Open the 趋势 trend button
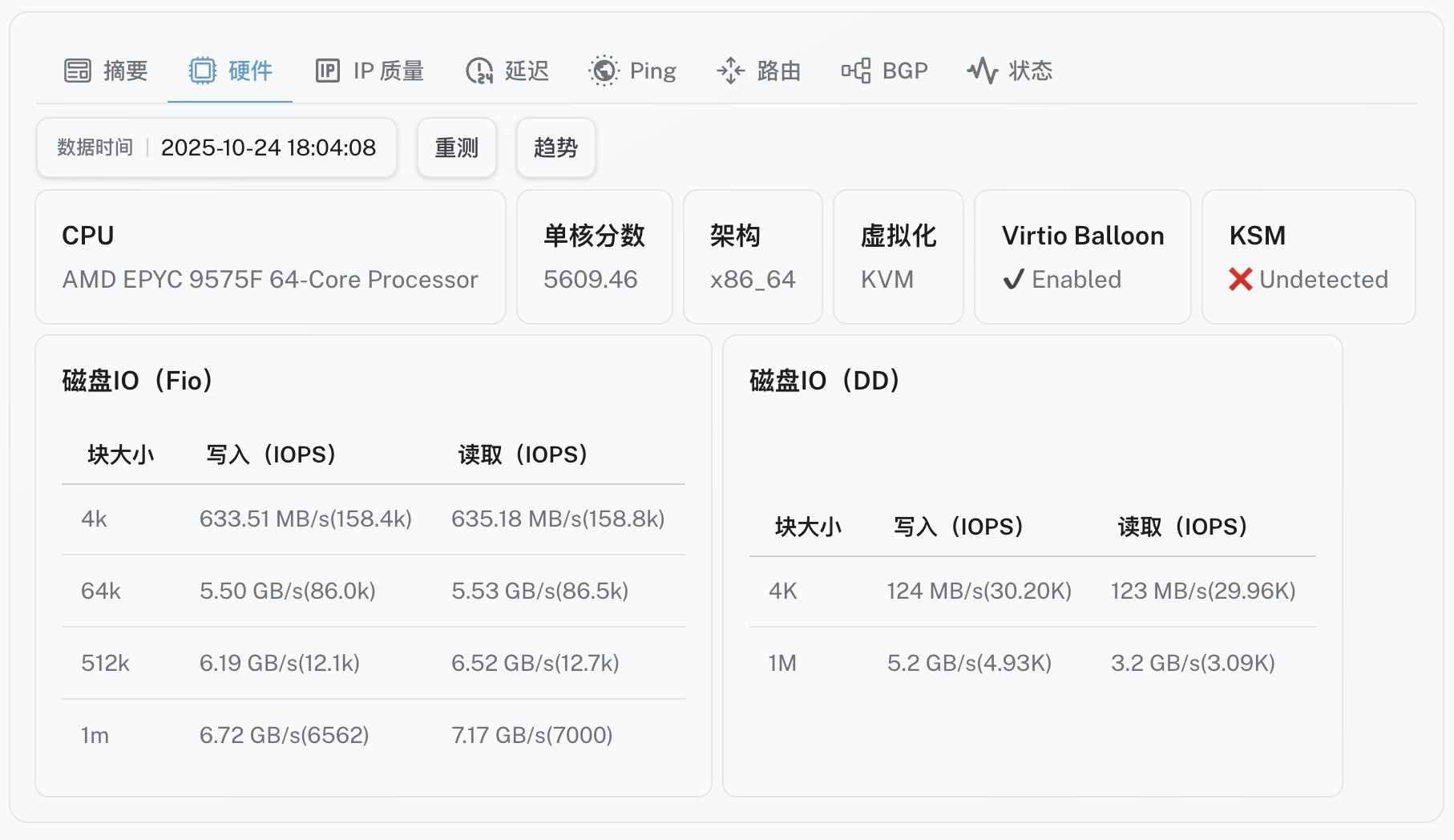Image resolution: width=1454 pixels, height=840 pixels. click(555, 147)
